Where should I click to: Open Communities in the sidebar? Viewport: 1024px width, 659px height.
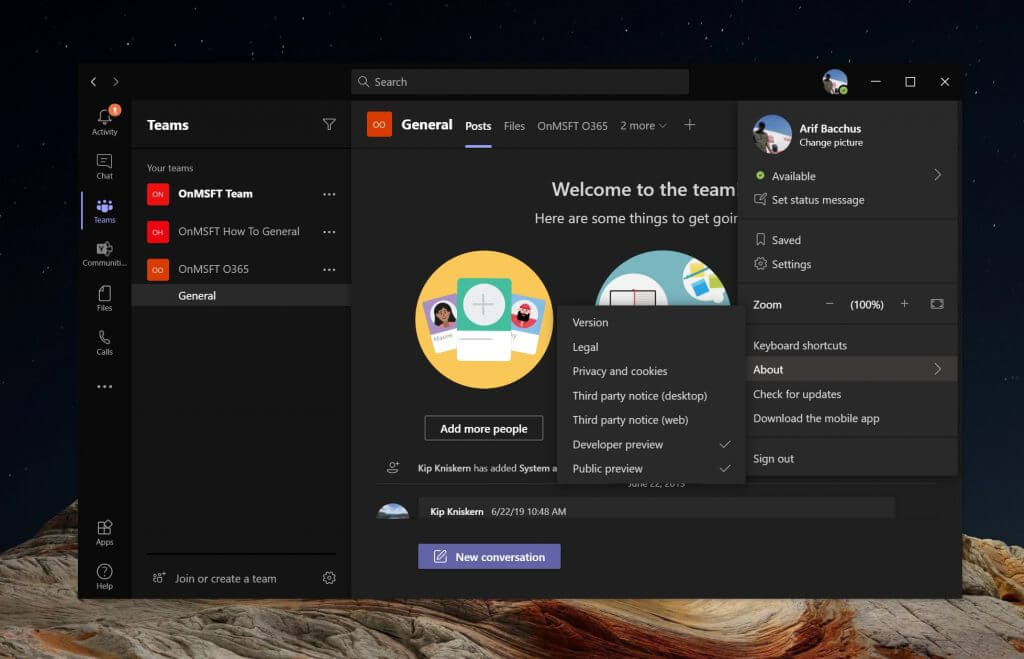[104, 254]
